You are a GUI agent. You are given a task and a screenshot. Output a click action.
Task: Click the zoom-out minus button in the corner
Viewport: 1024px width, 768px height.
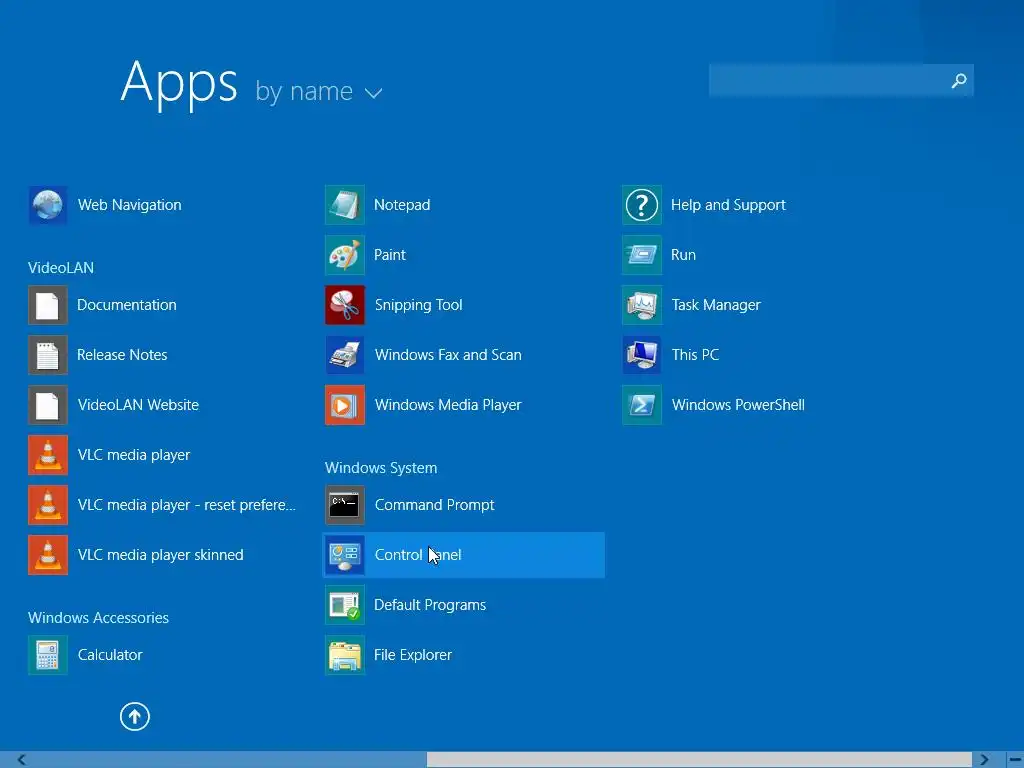(1016, 760)
